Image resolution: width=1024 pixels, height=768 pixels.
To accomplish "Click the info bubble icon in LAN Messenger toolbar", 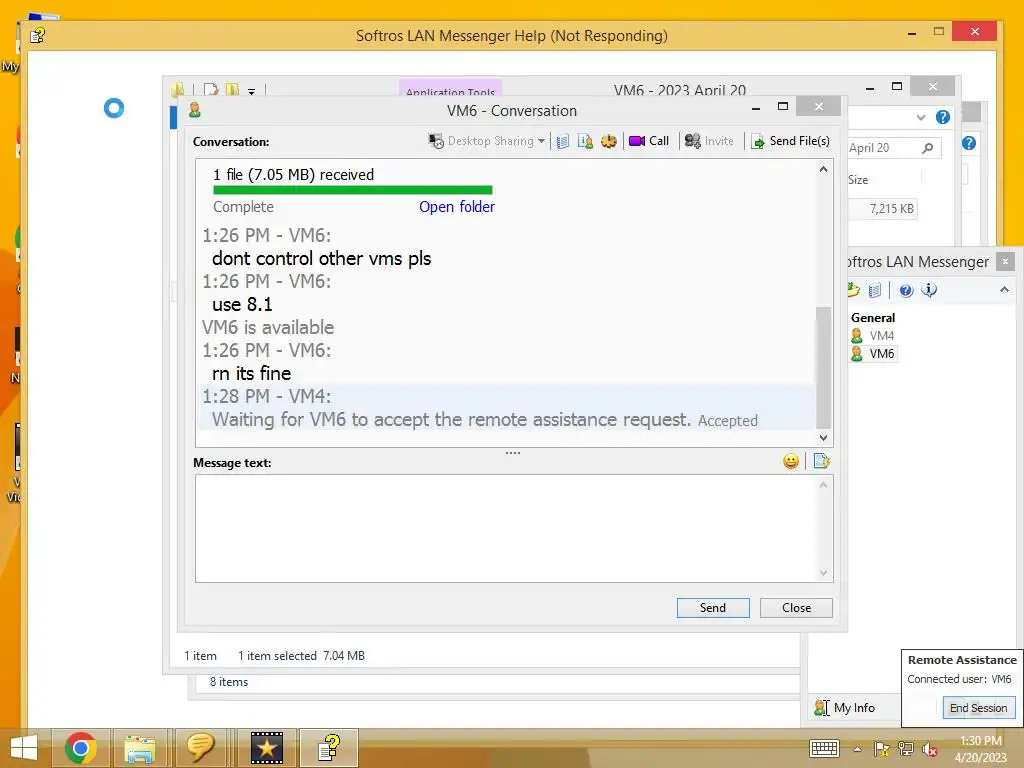I will click(929, 290).
